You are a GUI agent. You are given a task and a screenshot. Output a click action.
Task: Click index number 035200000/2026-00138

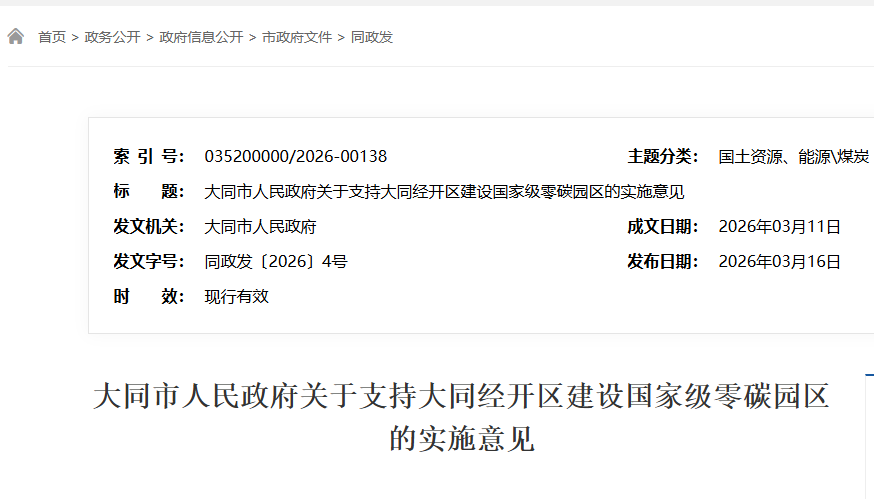point(295,156)
